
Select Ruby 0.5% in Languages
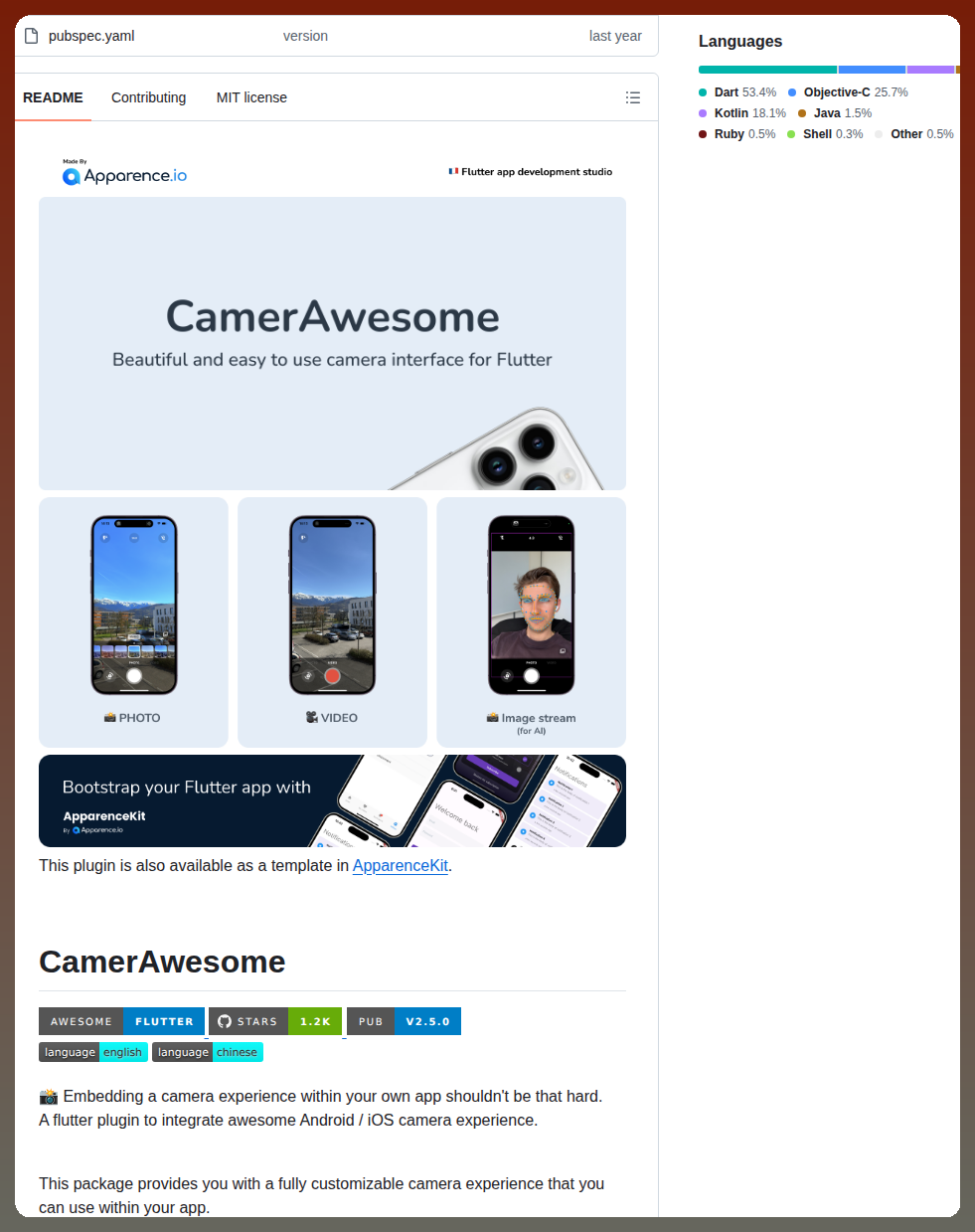pos(737,134)
